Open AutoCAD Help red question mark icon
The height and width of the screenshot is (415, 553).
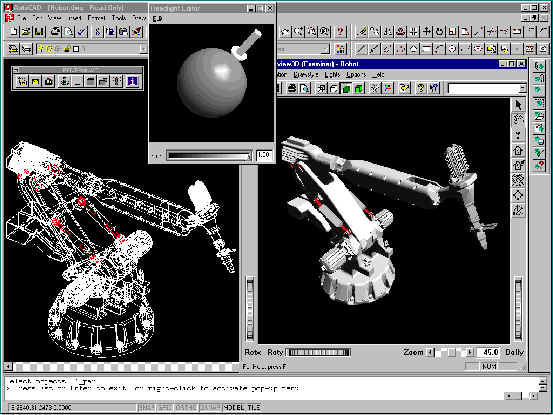pos(340,32)
